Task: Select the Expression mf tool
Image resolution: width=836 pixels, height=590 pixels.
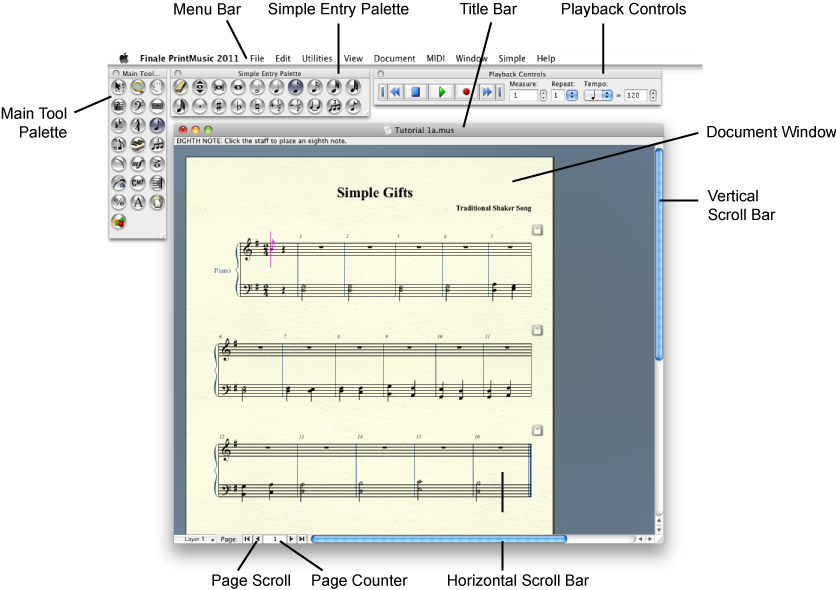Action: pos(138,164)
